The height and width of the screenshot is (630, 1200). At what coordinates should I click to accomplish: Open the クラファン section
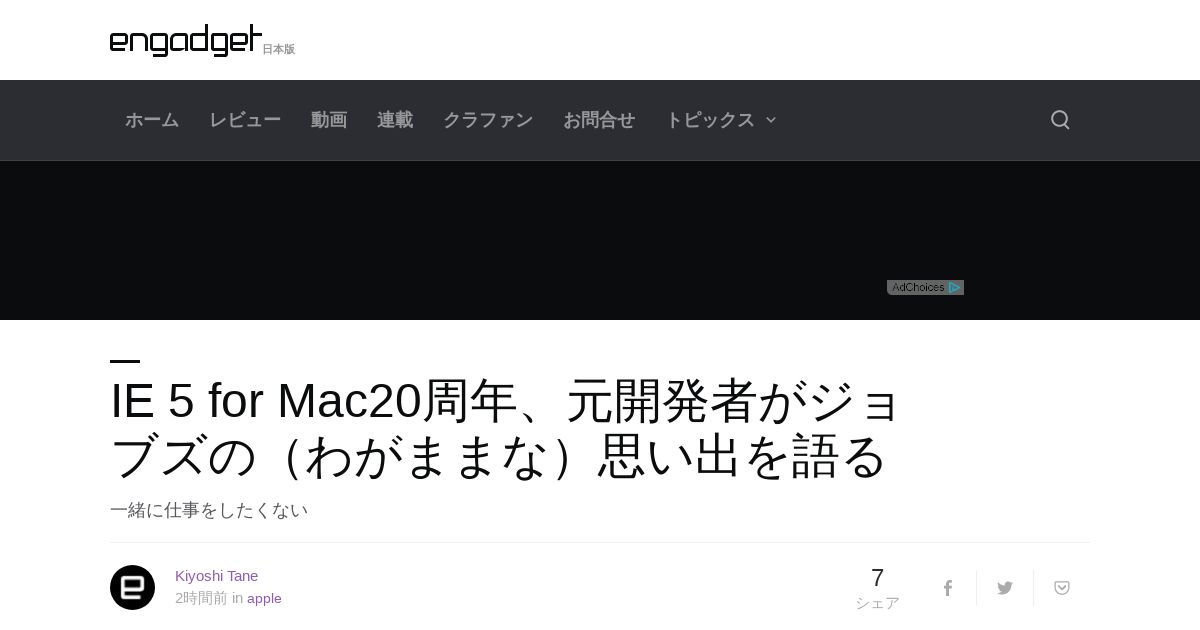[488, 120]
